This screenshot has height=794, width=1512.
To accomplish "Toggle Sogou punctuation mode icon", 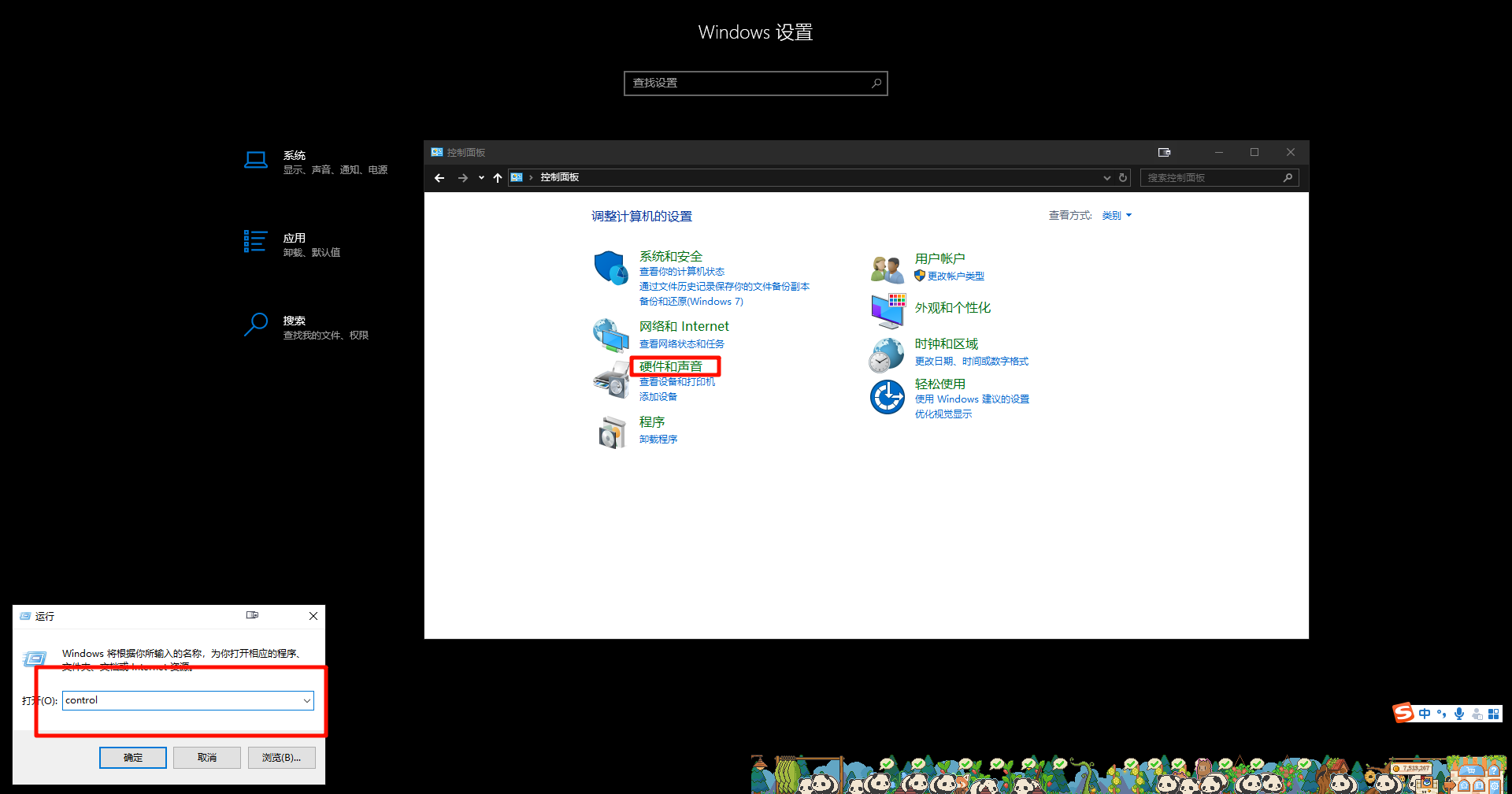I will [1442, 714].
